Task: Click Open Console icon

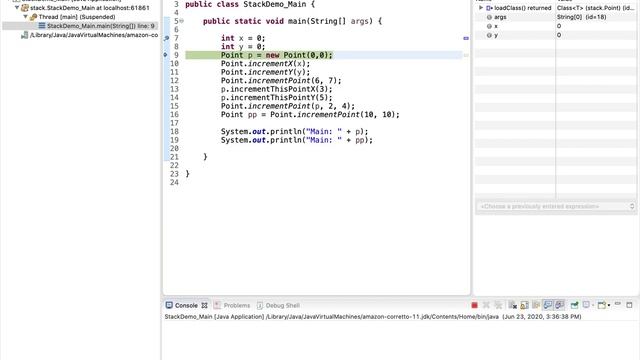Action: click(602, 305)
